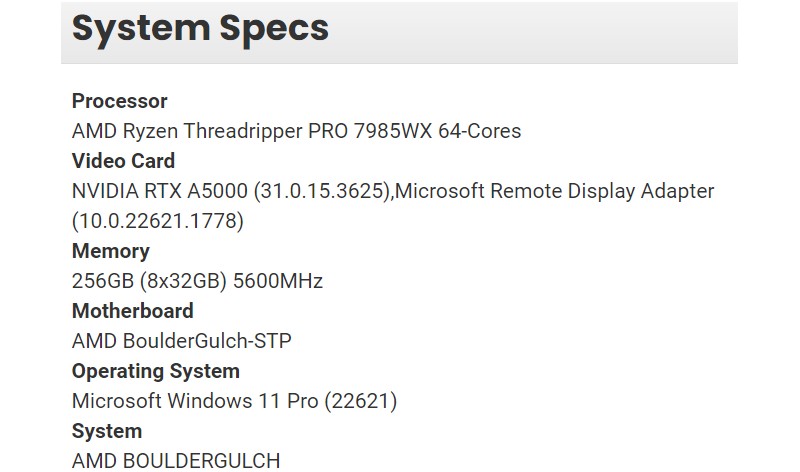
Task: Click the Processor label
Action: [x=119, y=101]
